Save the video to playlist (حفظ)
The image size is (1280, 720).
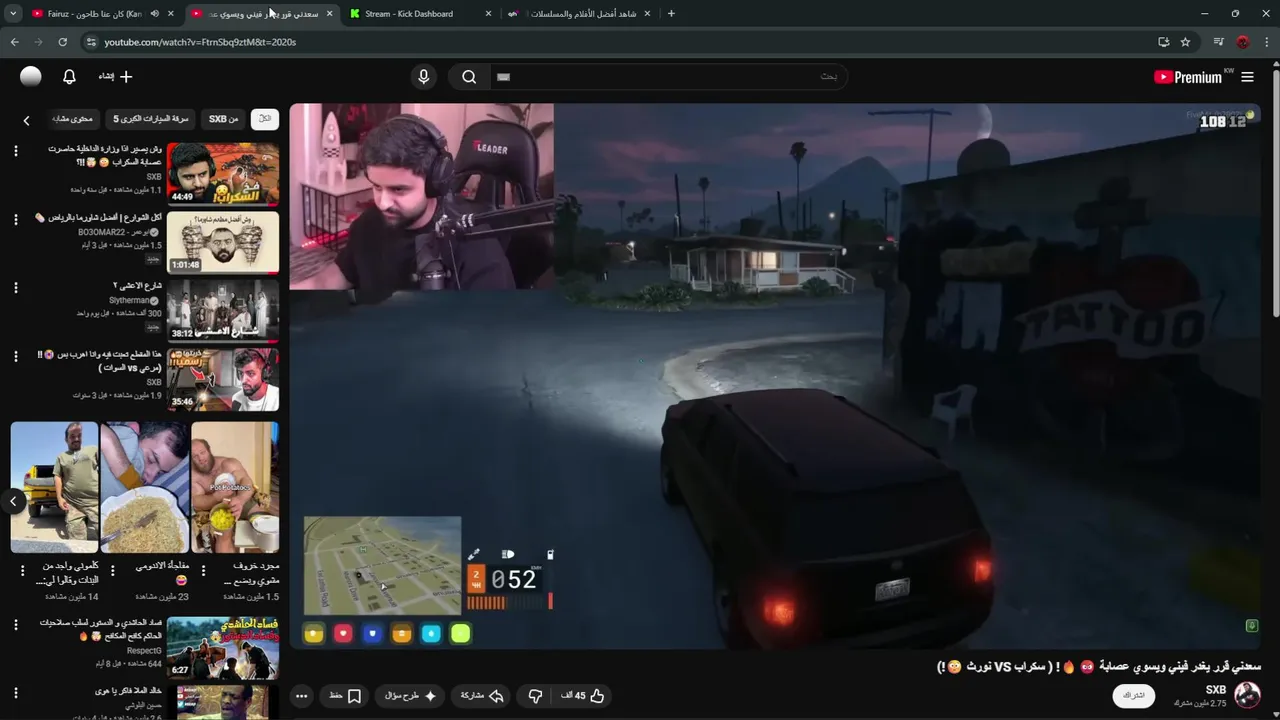pyautogui.click(x=345, y=696)
